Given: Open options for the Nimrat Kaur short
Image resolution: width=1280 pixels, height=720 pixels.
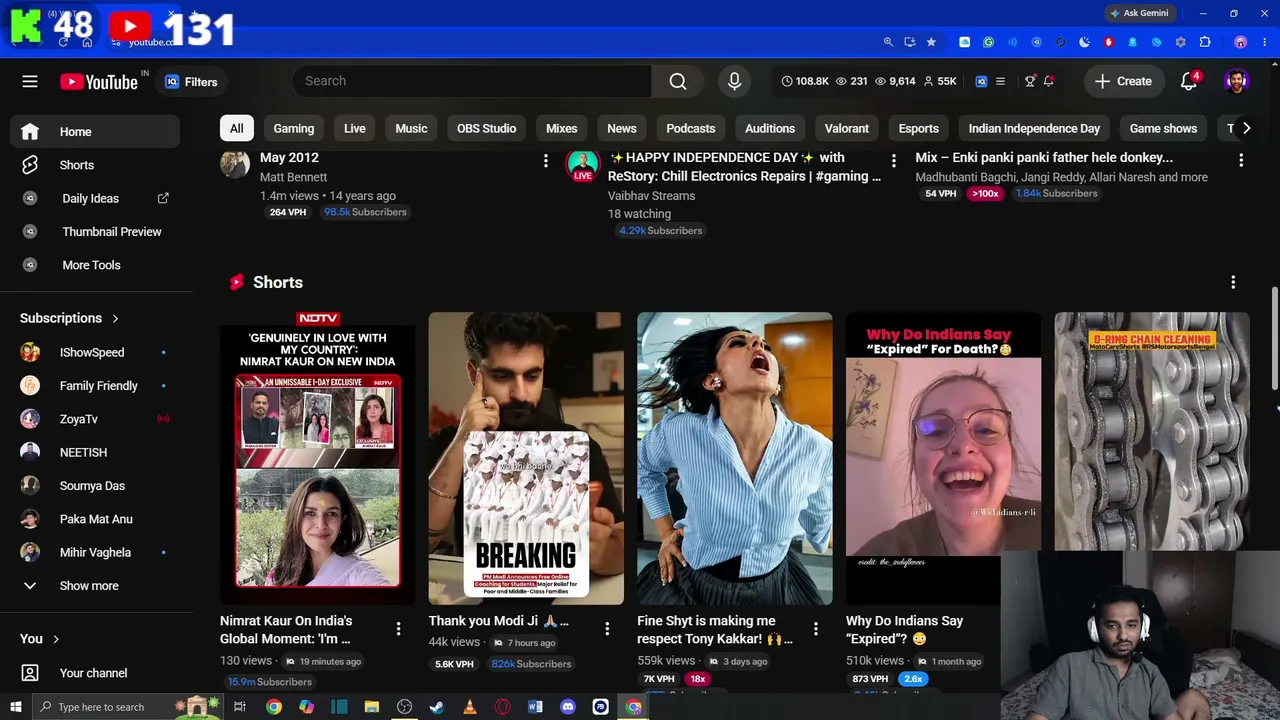Looking at the screenshot, I should tap(398, 629).
